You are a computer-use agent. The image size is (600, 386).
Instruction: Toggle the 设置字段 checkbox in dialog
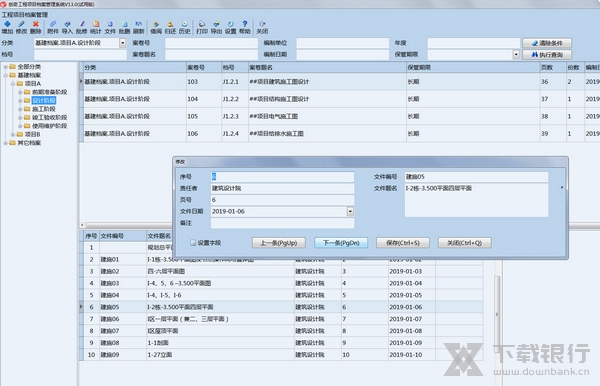pos(193,243)
